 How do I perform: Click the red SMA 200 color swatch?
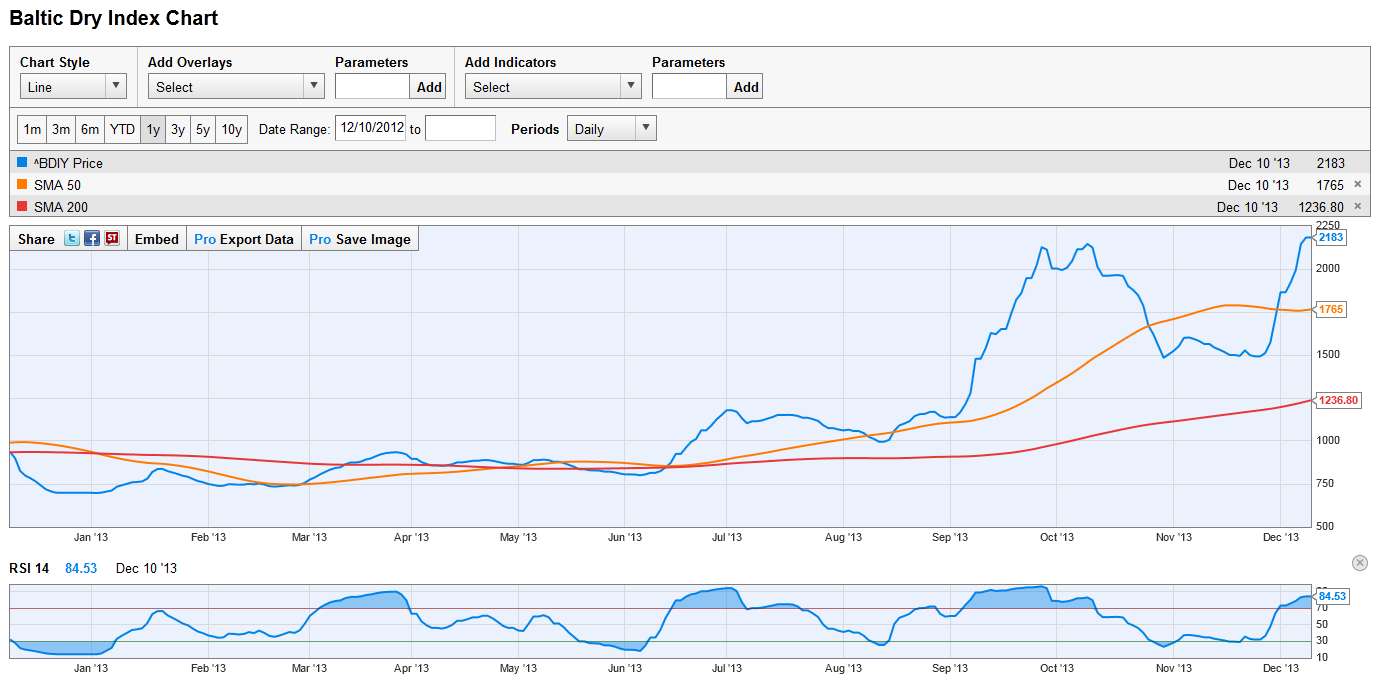pos(22,207)
